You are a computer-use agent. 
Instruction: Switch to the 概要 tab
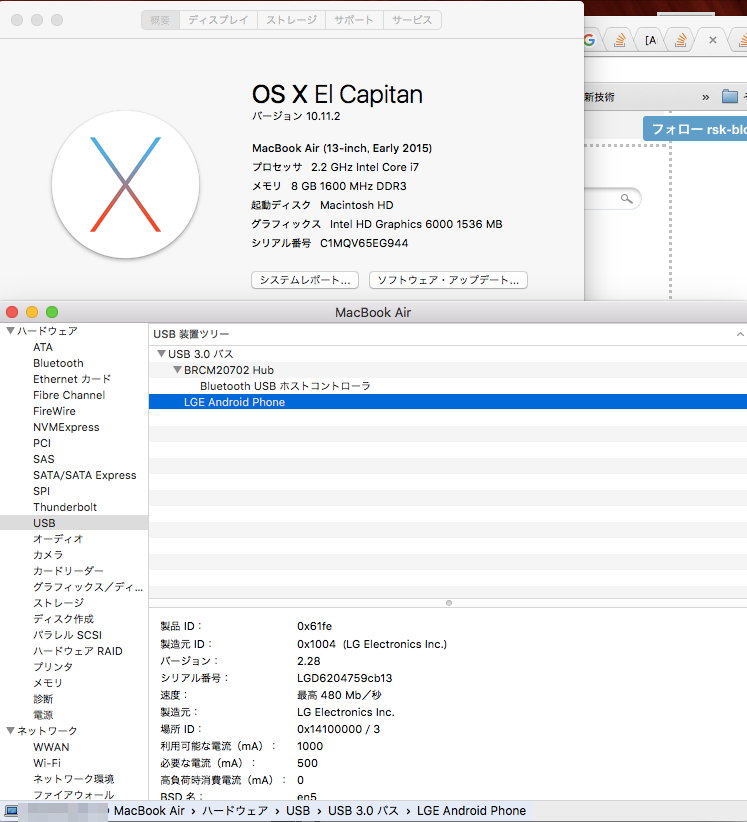click(160, 20)
